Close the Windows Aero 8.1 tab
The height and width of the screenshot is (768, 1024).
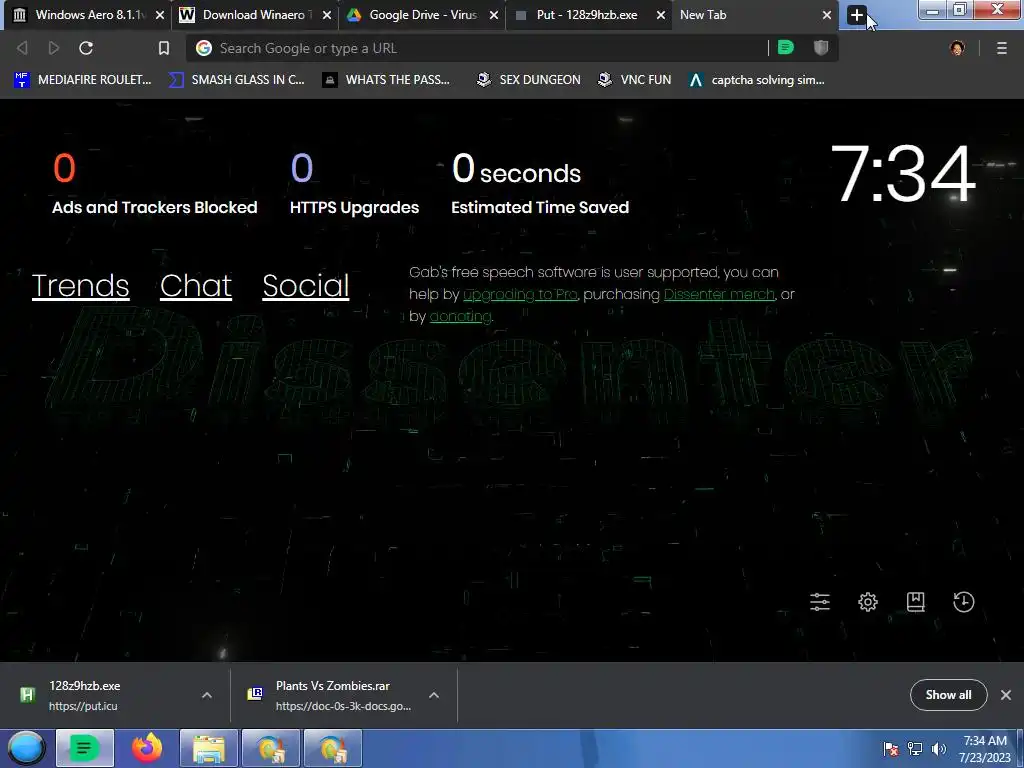pyautogui.click(x=159, y=15)
